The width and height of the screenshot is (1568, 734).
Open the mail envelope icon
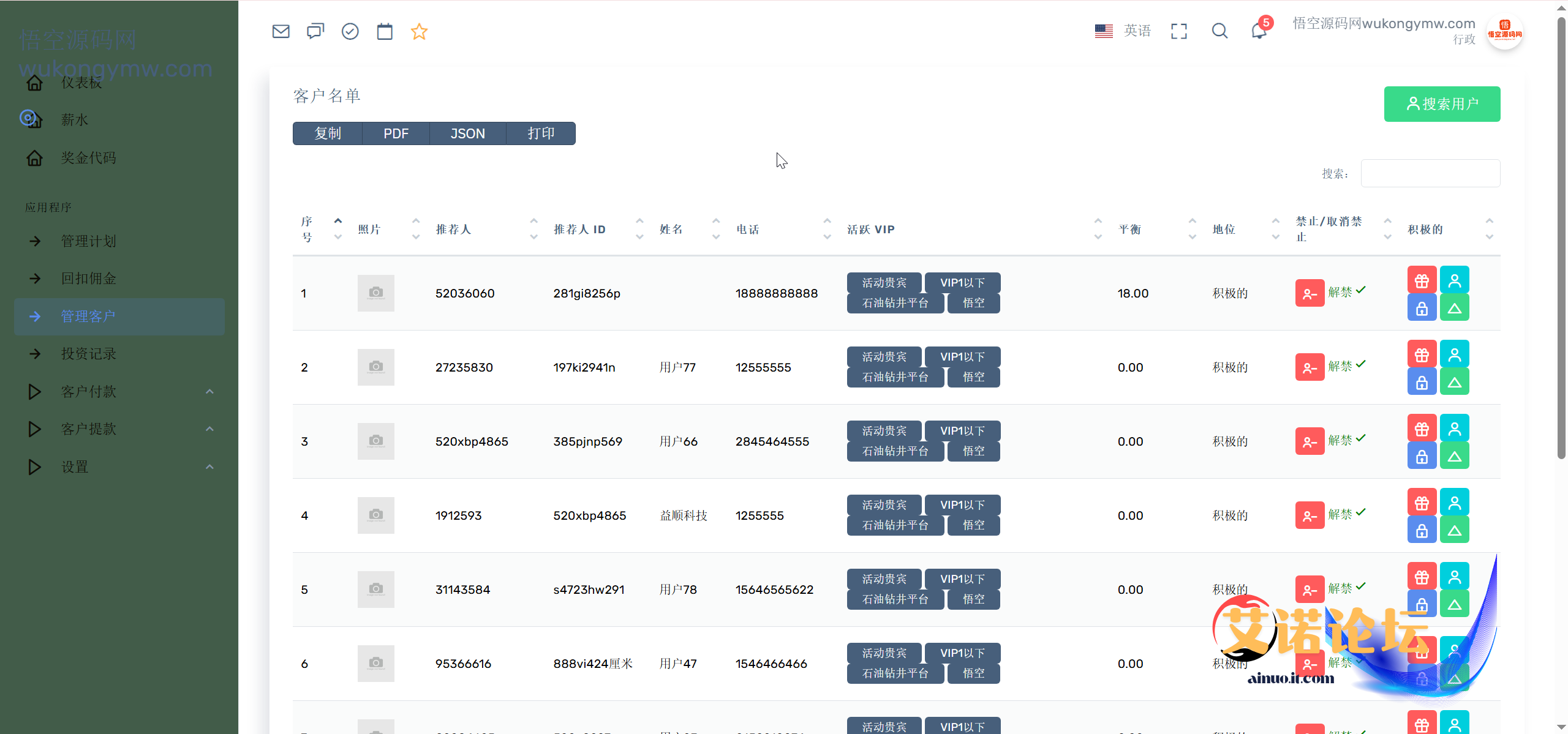click(x=281, y=31)
